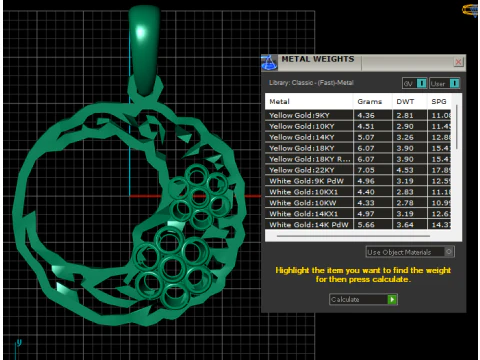Viewport: 480px width, 360px height.
Task: Click the 4.33 grams value
Action: pos(366,203)
